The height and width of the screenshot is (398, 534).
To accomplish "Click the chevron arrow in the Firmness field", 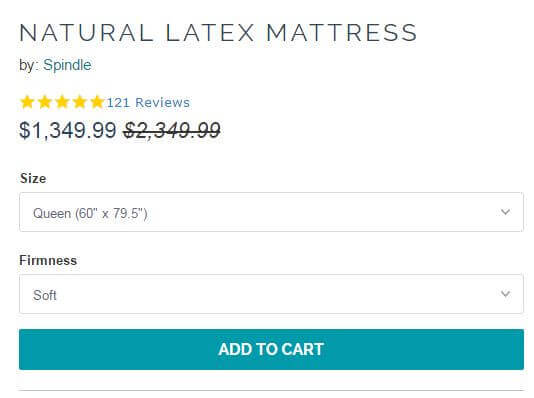I will (x=505, y=294).
